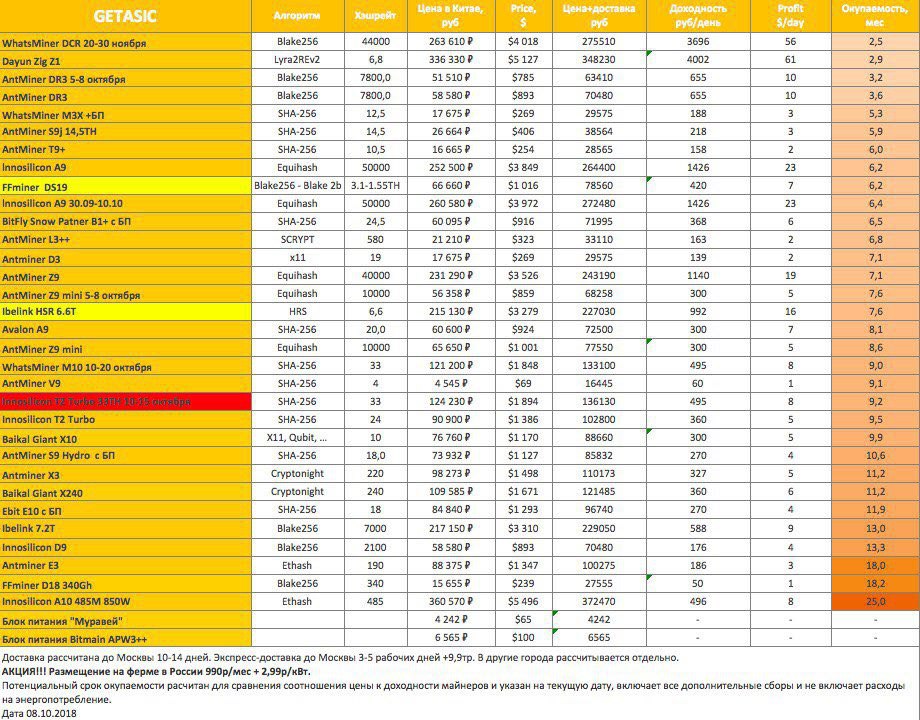Select 'BitFly Snow Patner B1+ с БП' cell
The width and height of the screenshot is (920, 720).
(126, 222)
